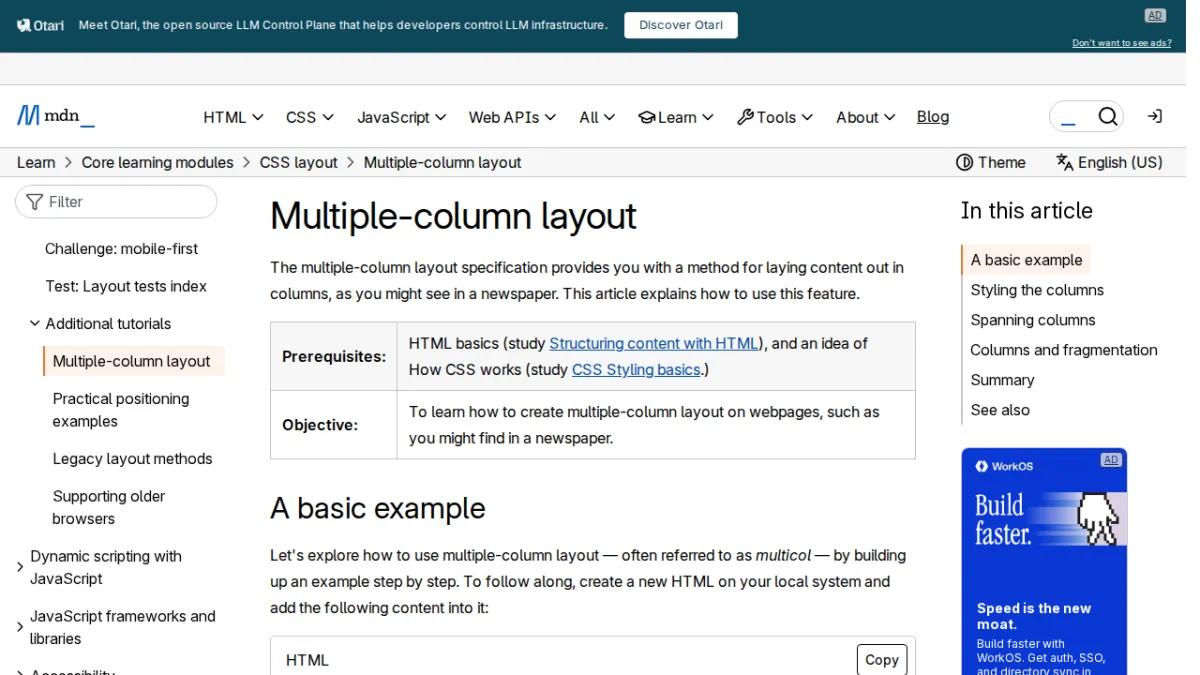Image resolution: width=1200 pixels, height=675 pixels.
Task: Click the magnifying glass search icon
Action: pos(1107,117)
